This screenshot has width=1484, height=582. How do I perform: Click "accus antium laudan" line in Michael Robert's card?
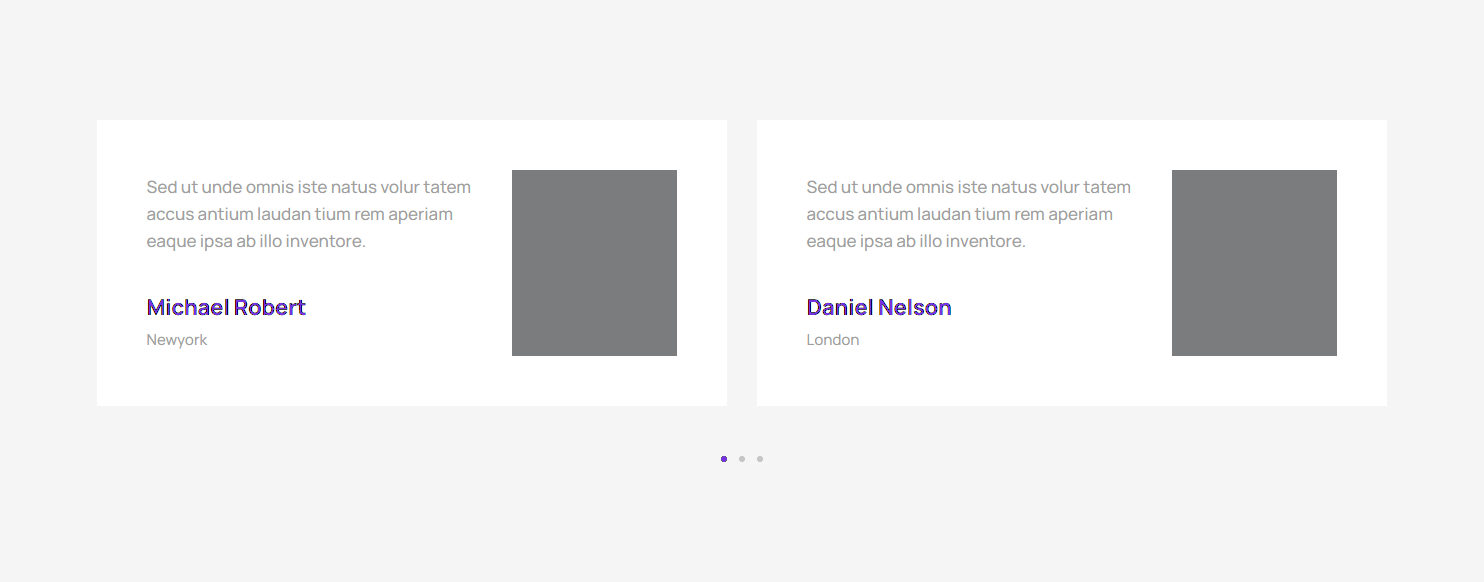pos(299,214)
